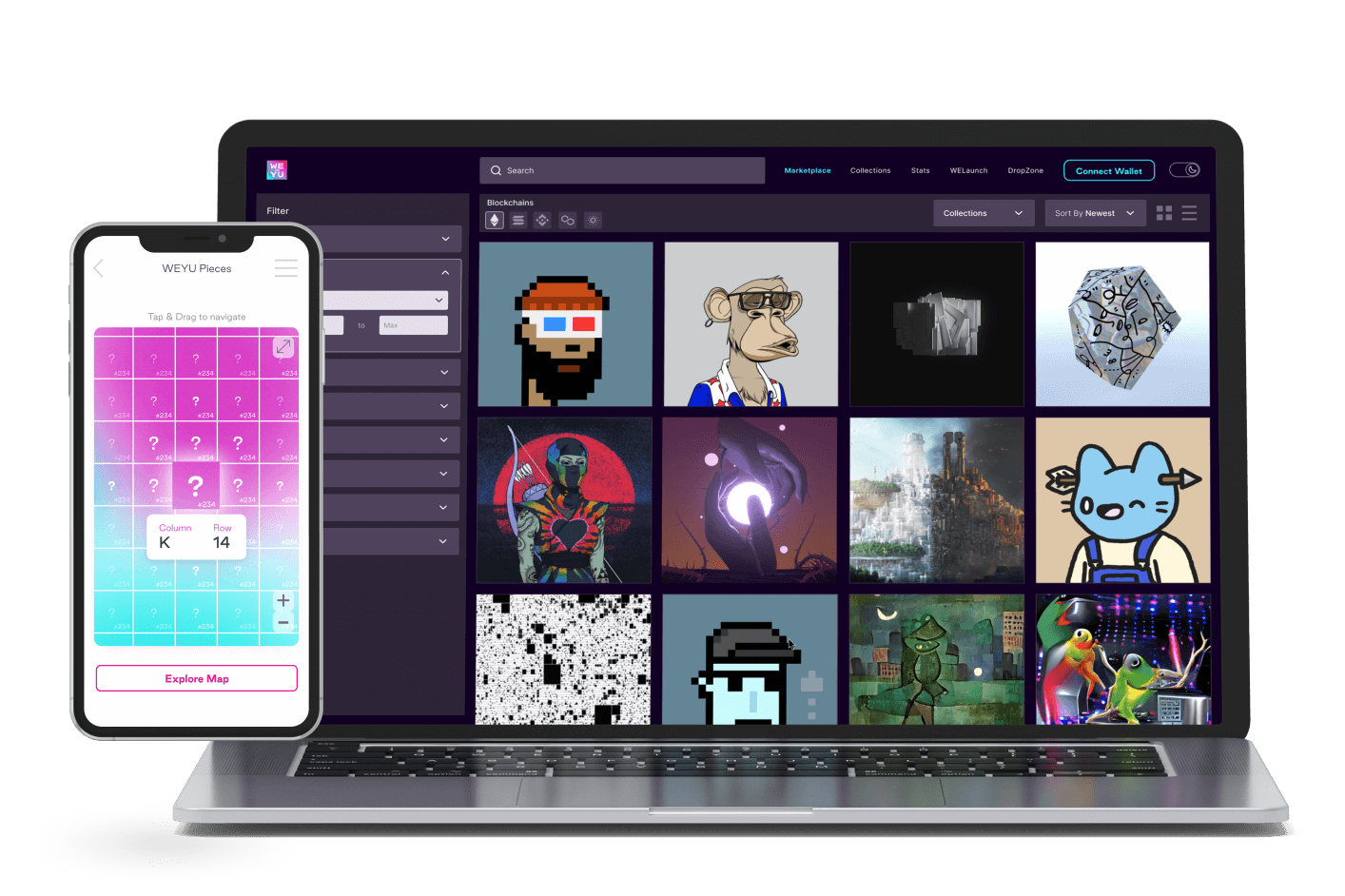This screenshot has height=896, width=1345.
Task: Collapse the expanded price filter section
Action: pyautogui.click(x=444, y=273)
